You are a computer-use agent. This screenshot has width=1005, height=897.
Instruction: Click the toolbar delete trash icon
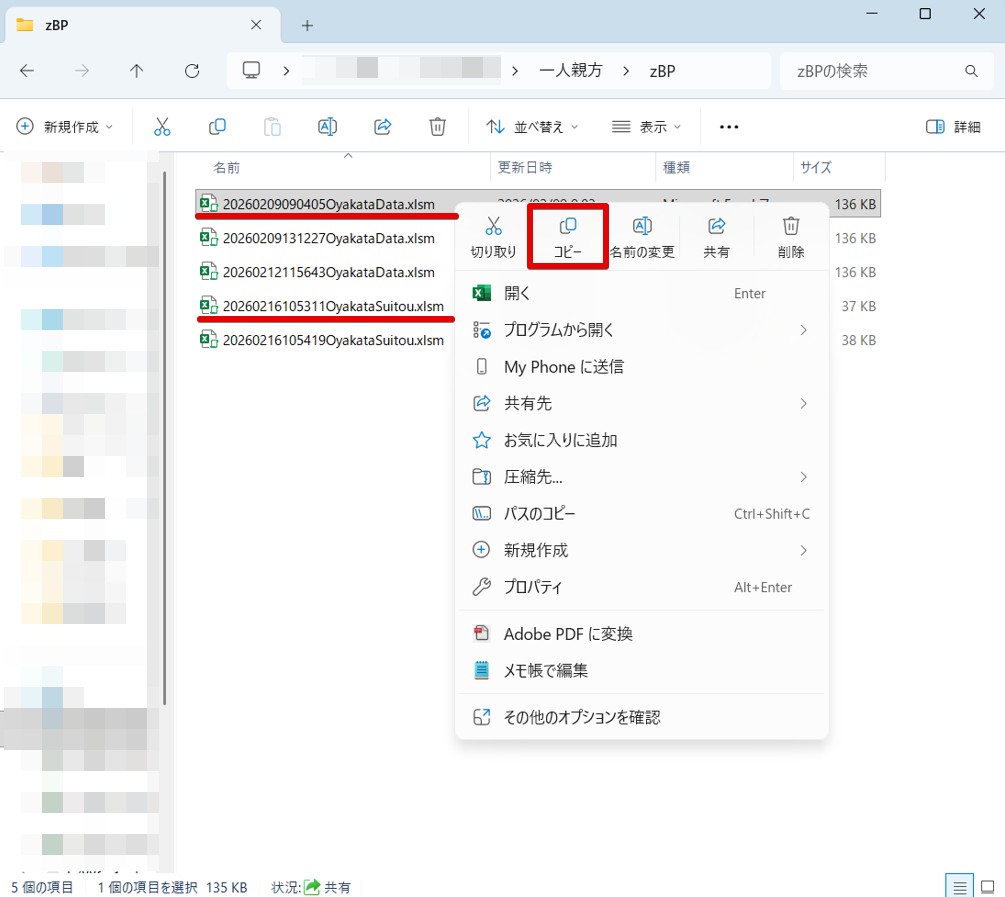(x=437, y=127)
